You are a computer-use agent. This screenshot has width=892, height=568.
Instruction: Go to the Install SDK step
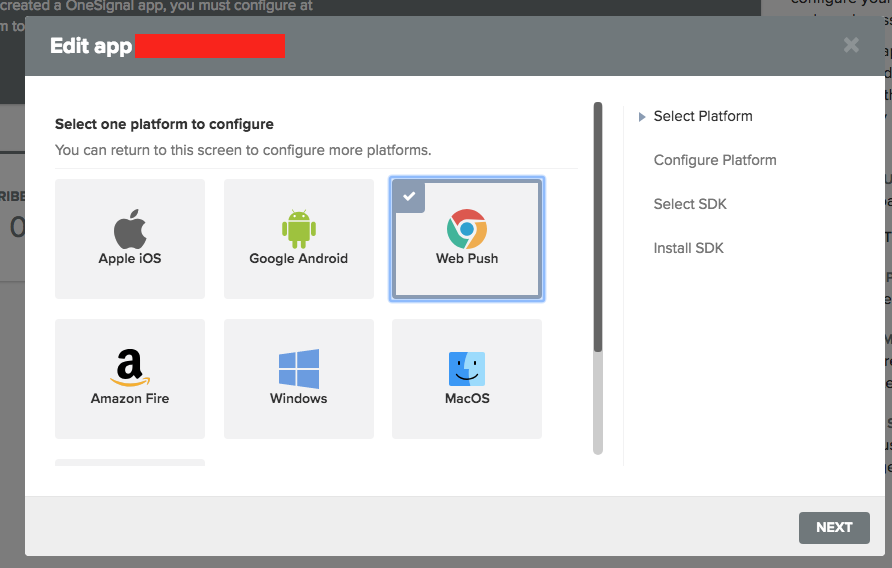tap(688, 248)
